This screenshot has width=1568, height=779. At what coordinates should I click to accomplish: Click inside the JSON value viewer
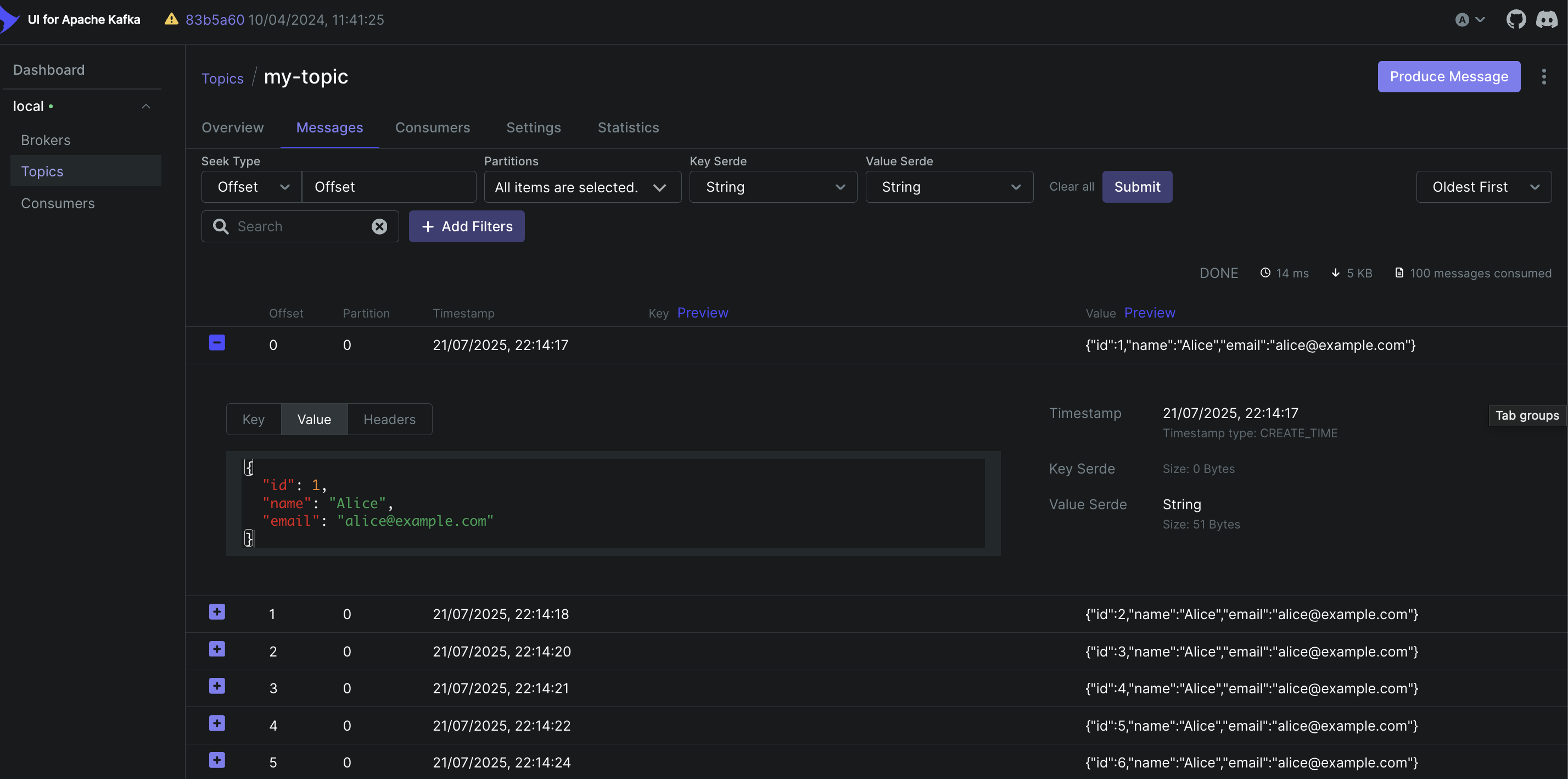pos(613,503)
